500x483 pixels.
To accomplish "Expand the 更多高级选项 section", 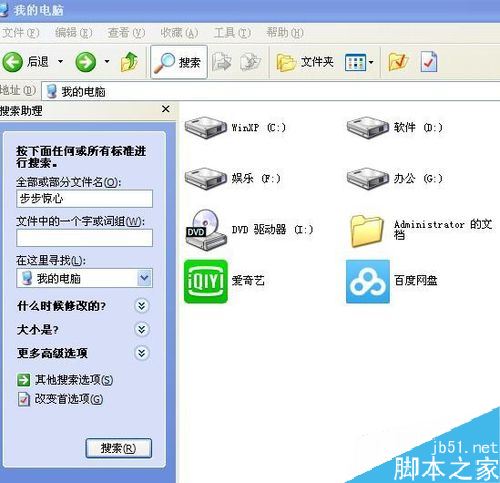I will point(142,353).
